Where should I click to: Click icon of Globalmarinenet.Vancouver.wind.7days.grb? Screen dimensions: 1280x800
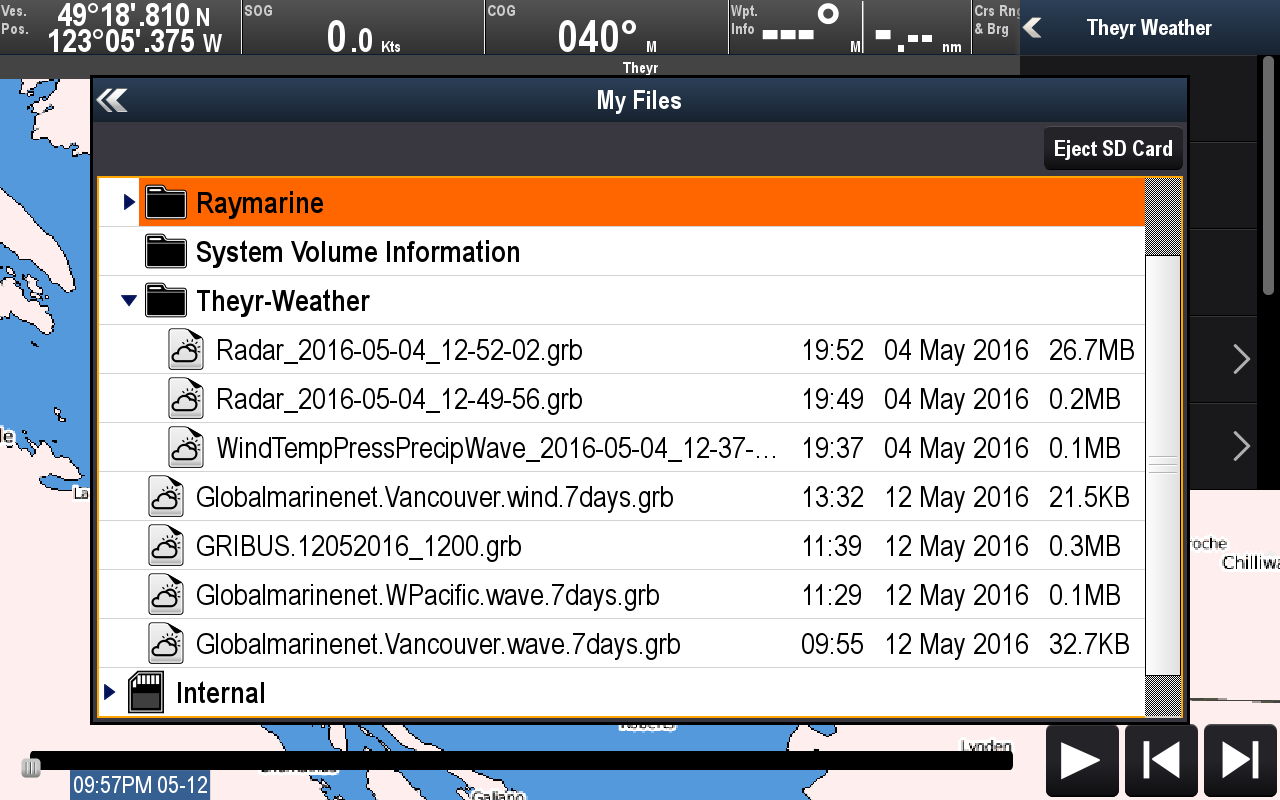click(x=166, y=496)
